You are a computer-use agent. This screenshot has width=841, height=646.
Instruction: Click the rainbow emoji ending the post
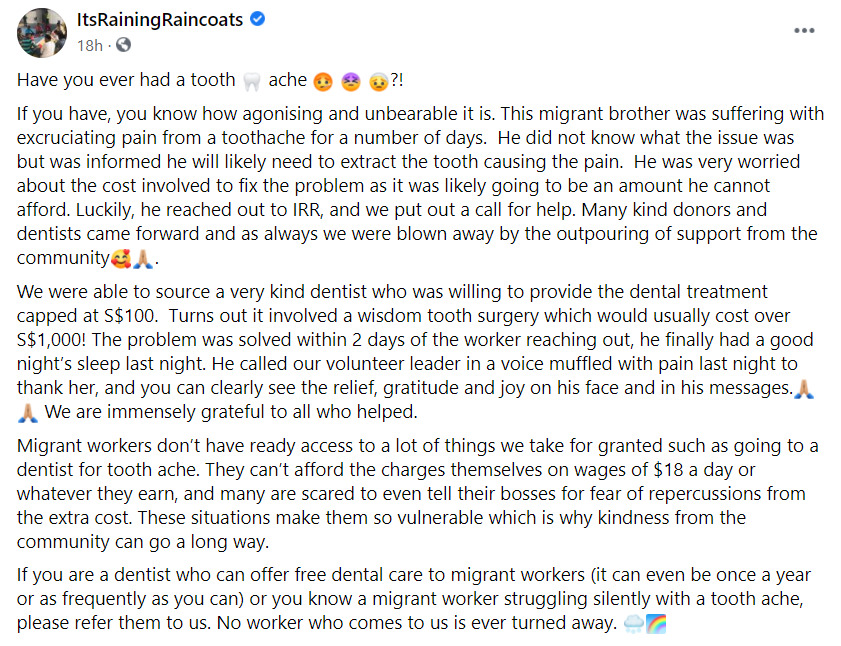point(656,624)
